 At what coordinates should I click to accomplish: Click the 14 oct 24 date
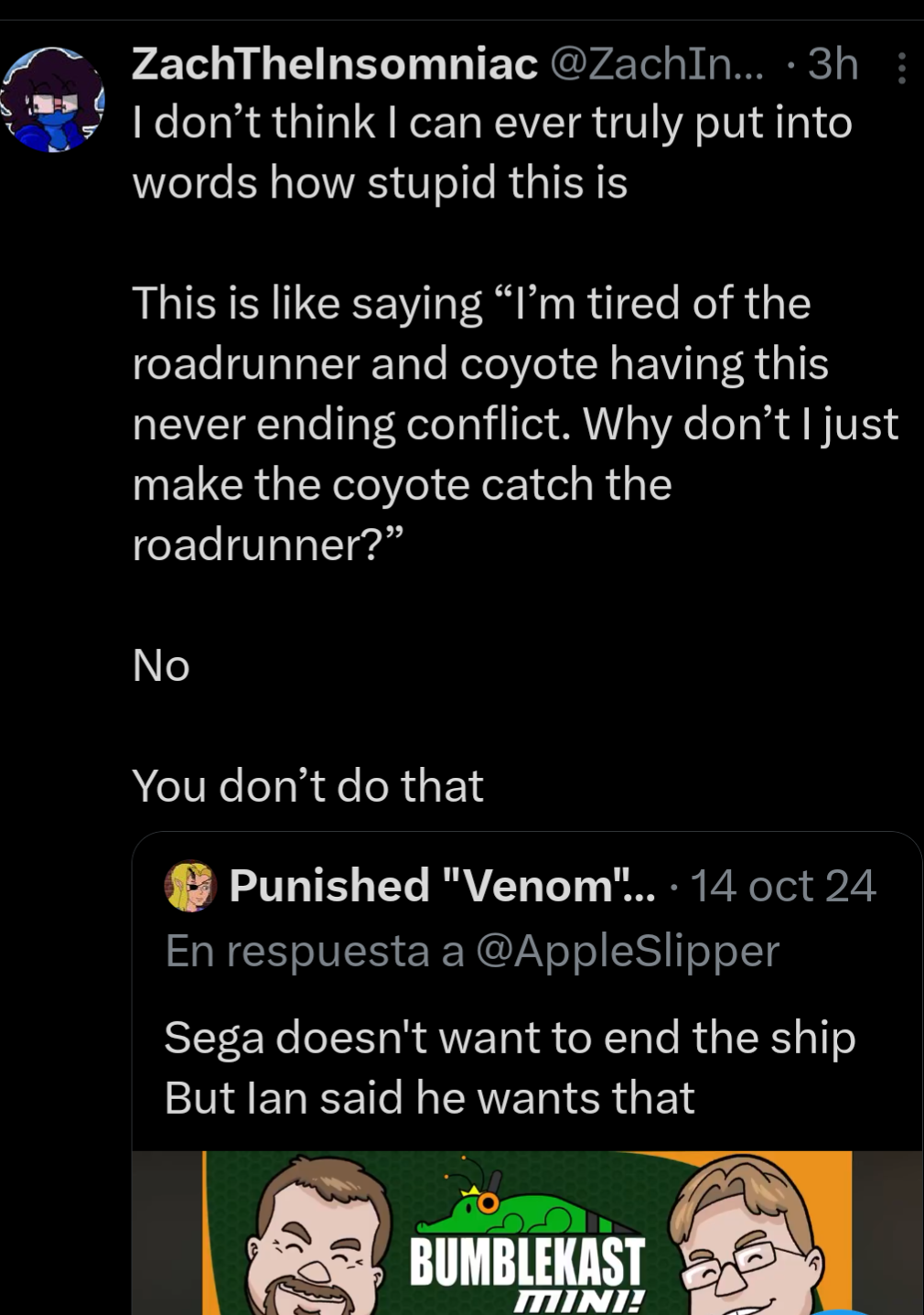782,886
